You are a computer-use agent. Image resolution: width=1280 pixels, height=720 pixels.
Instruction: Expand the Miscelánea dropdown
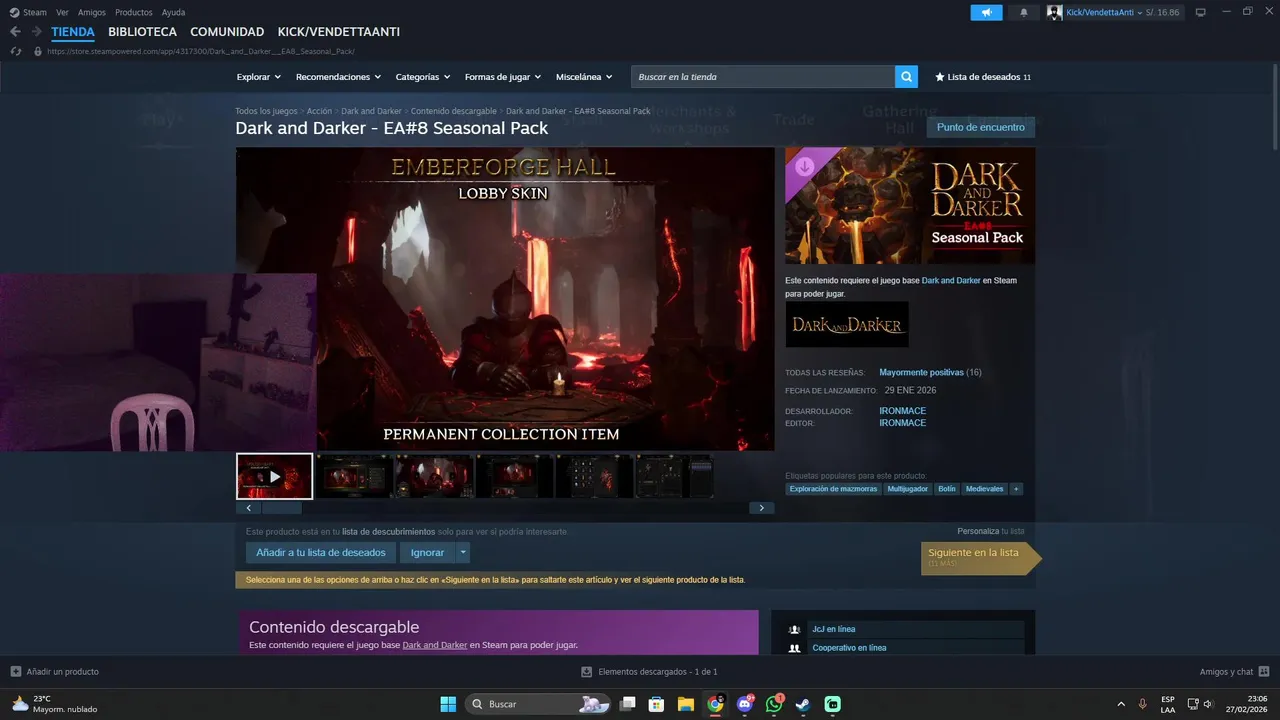(x=585, y=77)
